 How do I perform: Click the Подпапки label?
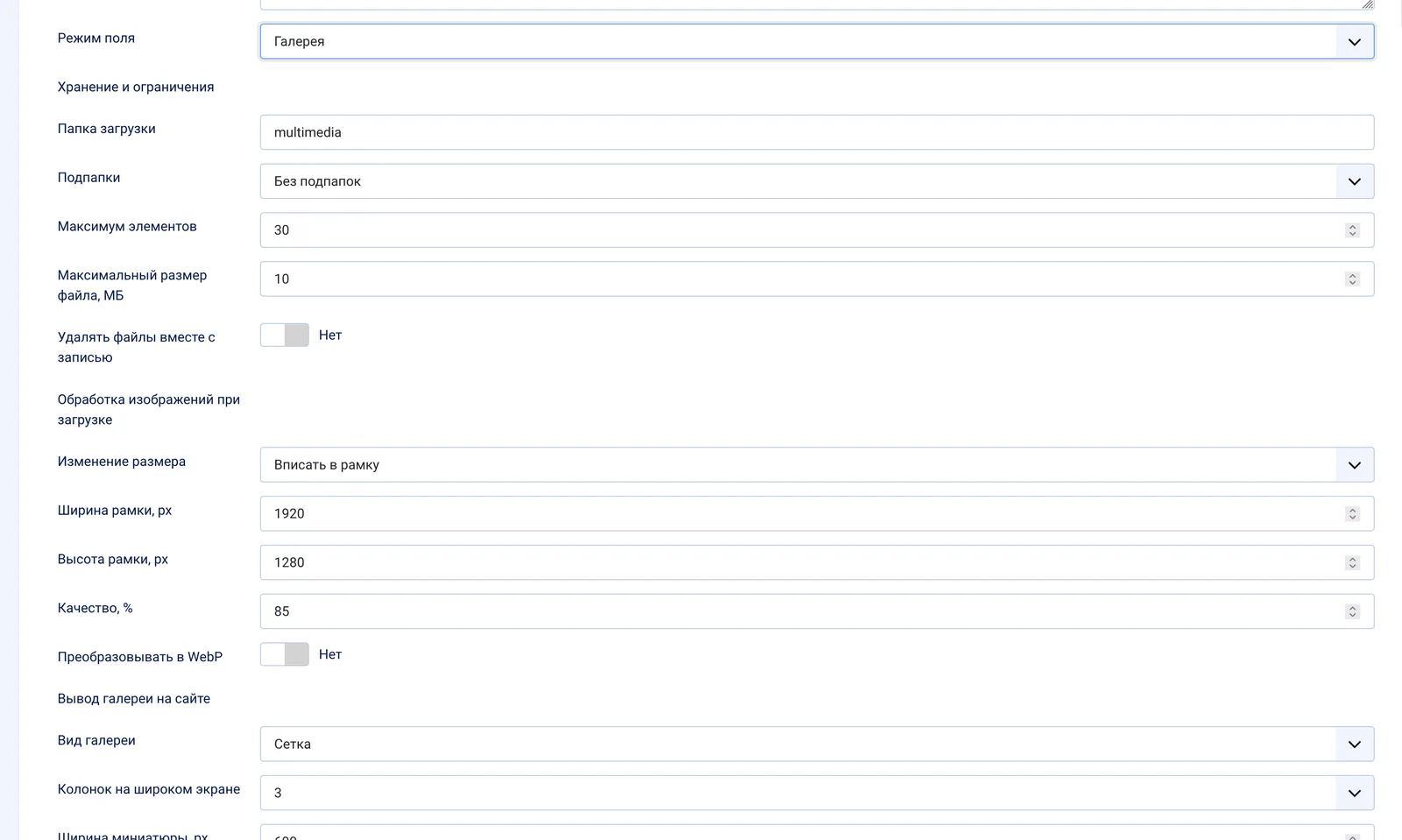pyautogui.click(x=89, y=177)
